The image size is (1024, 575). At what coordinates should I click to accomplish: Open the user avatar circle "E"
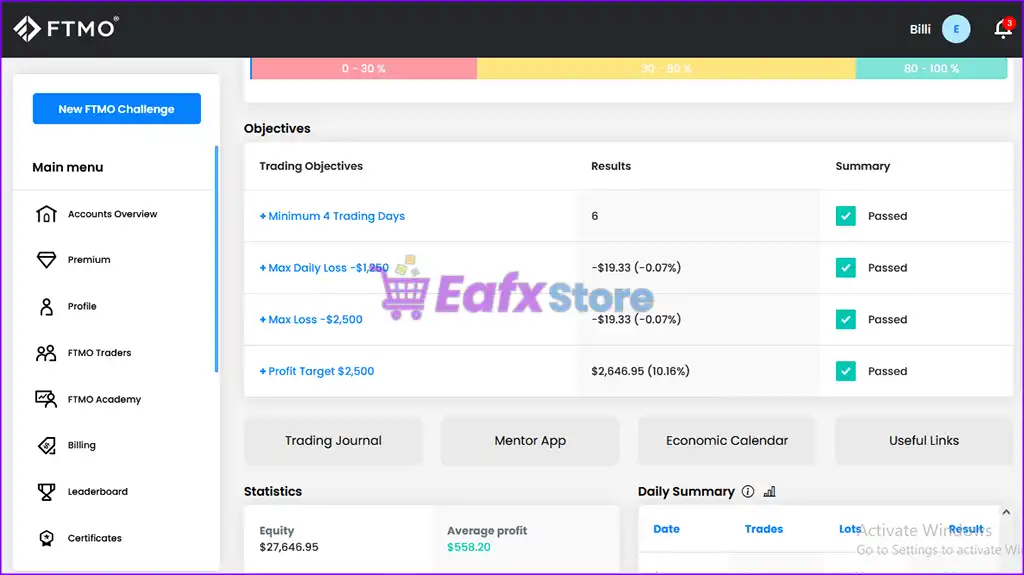956,29
